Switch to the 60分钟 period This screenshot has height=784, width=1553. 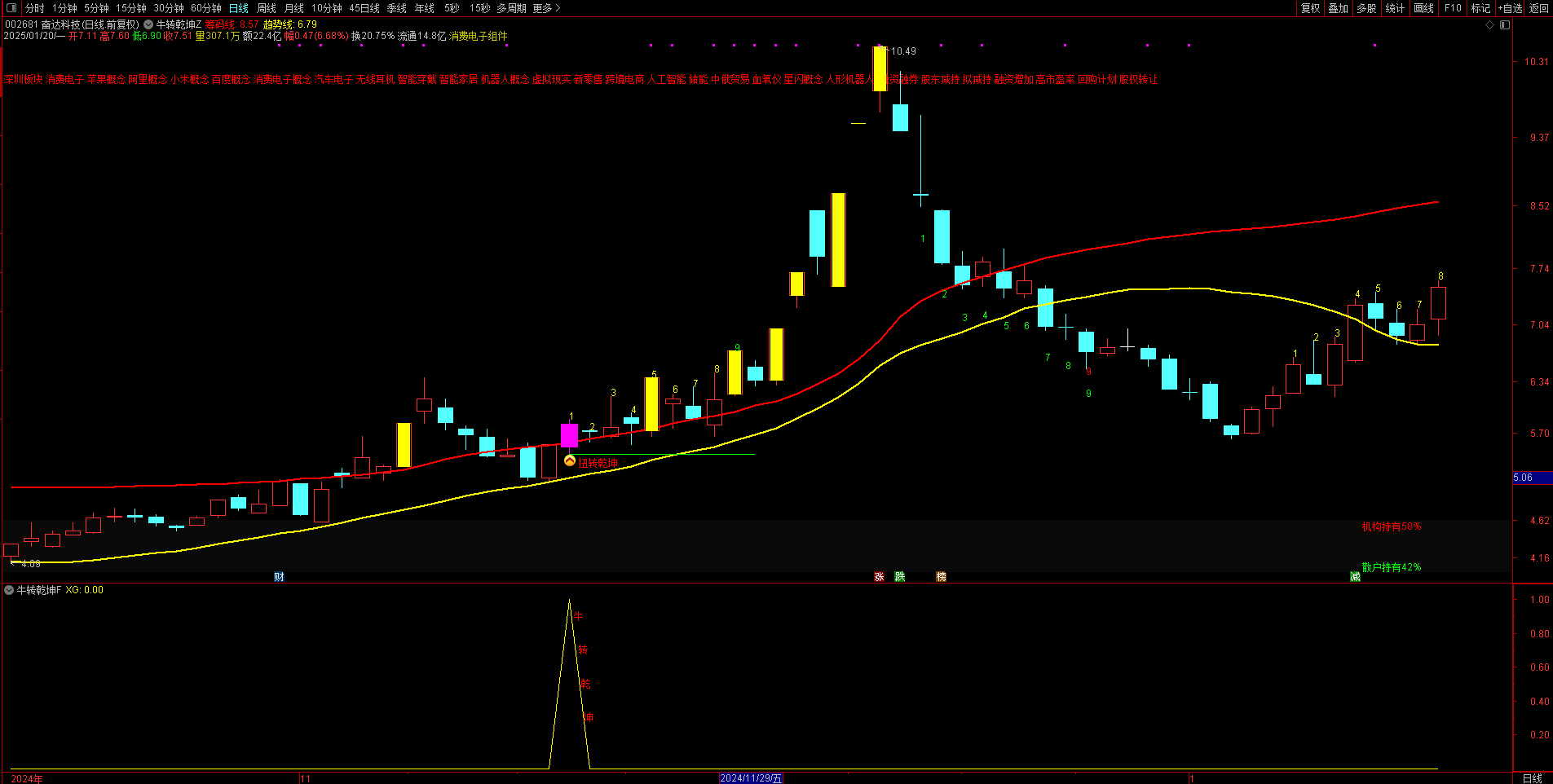(x=206, y=8)
